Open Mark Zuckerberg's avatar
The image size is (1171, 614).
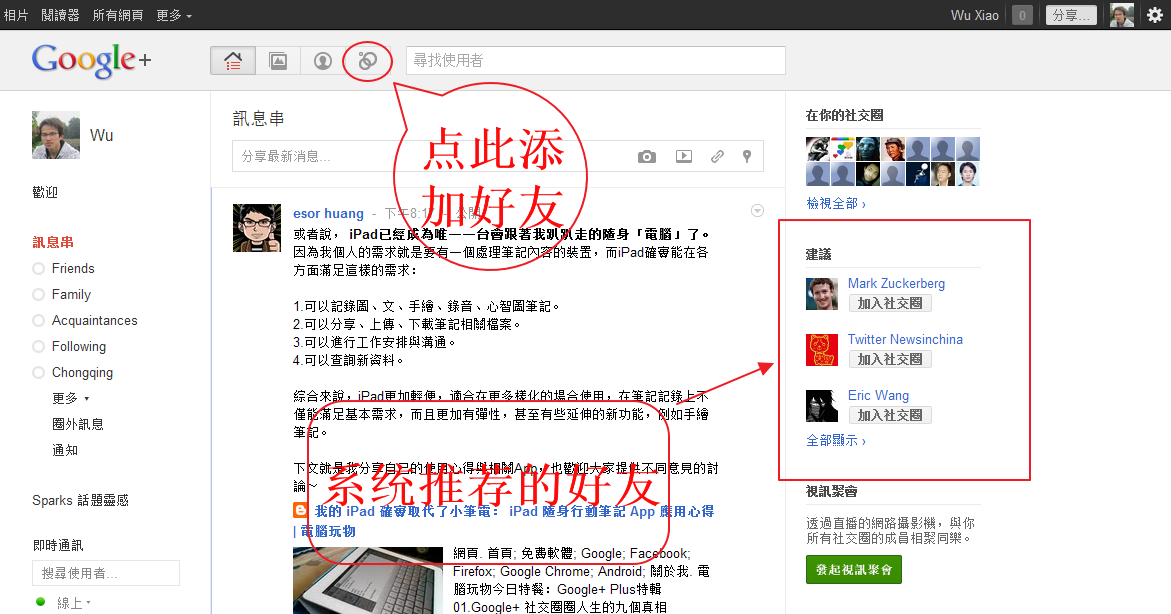point(822,294)
